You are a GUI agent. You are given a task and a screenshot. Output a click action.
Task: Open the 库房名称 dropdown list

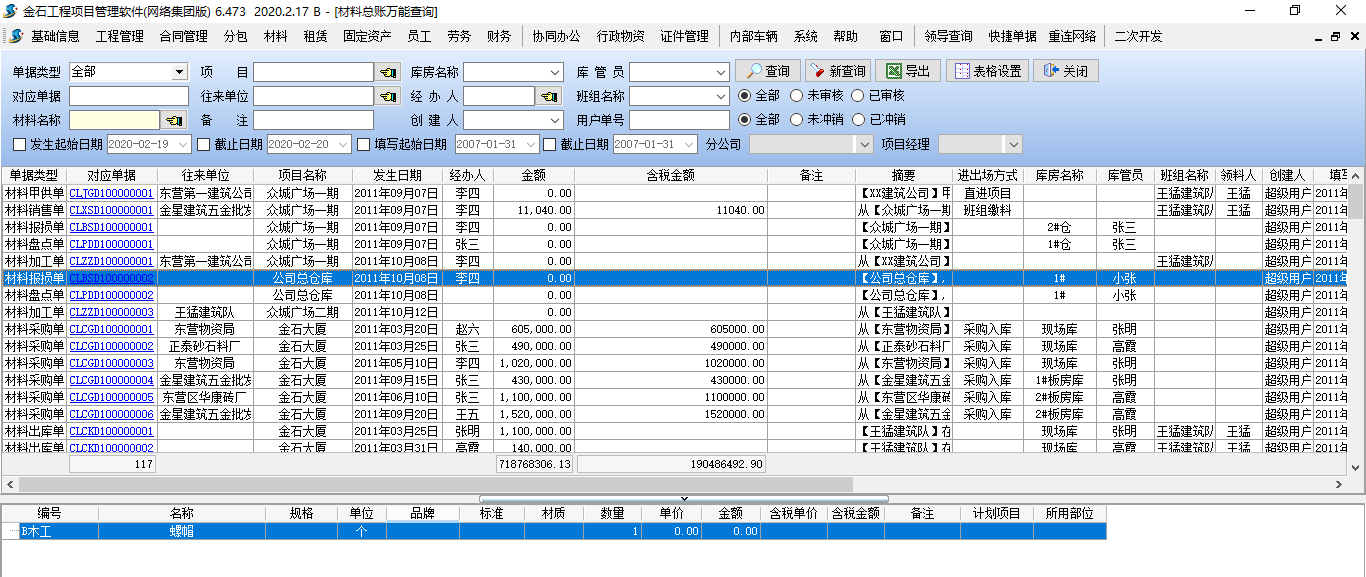(555, 72)
